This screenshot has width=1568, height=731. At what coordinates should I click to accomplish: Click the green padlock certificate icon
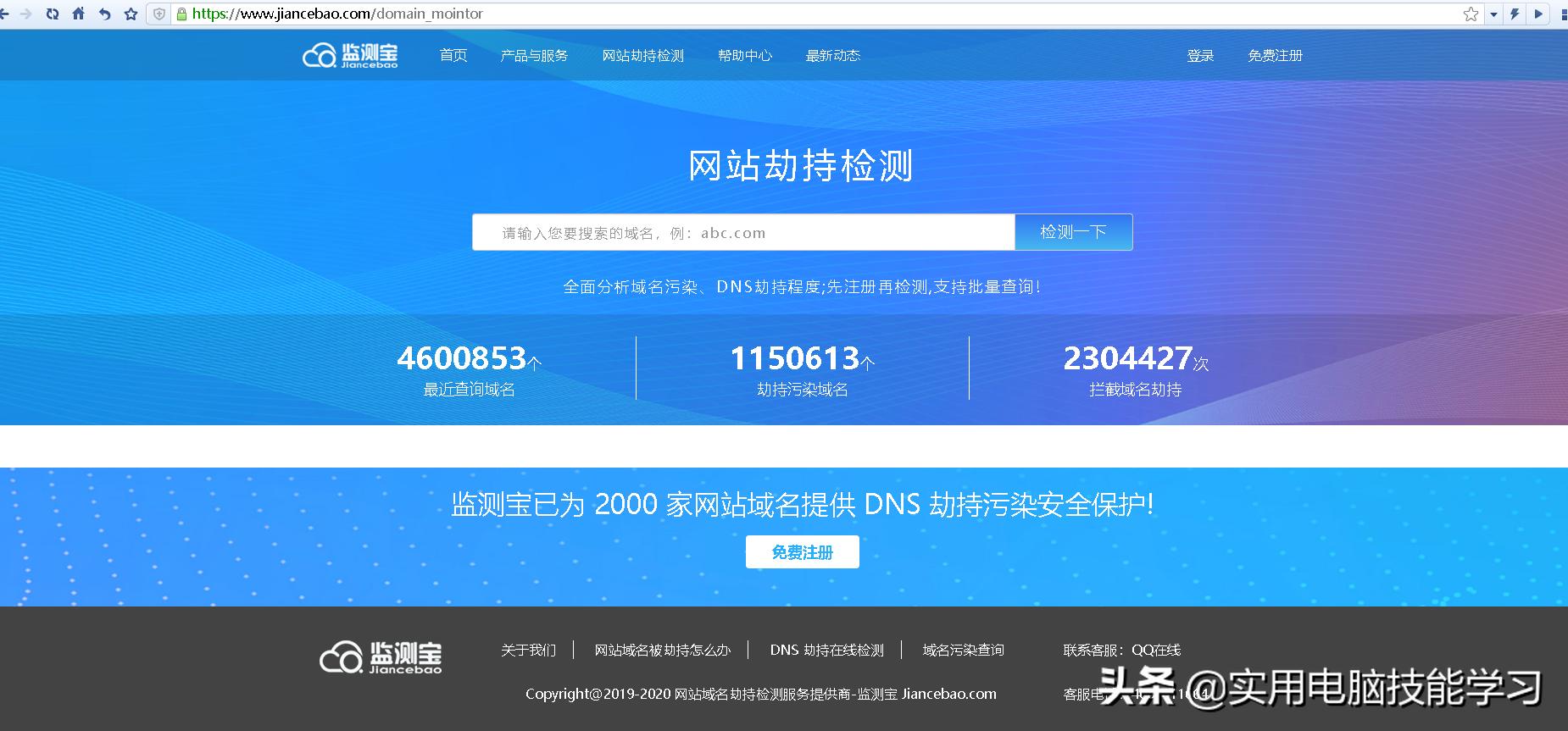click(x=181, y=14)
